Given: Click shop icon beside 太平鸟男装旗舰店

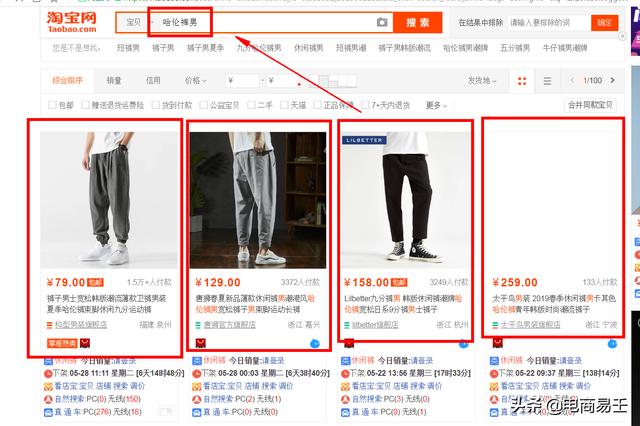Looking at the screenshot, I should [495, 325].
